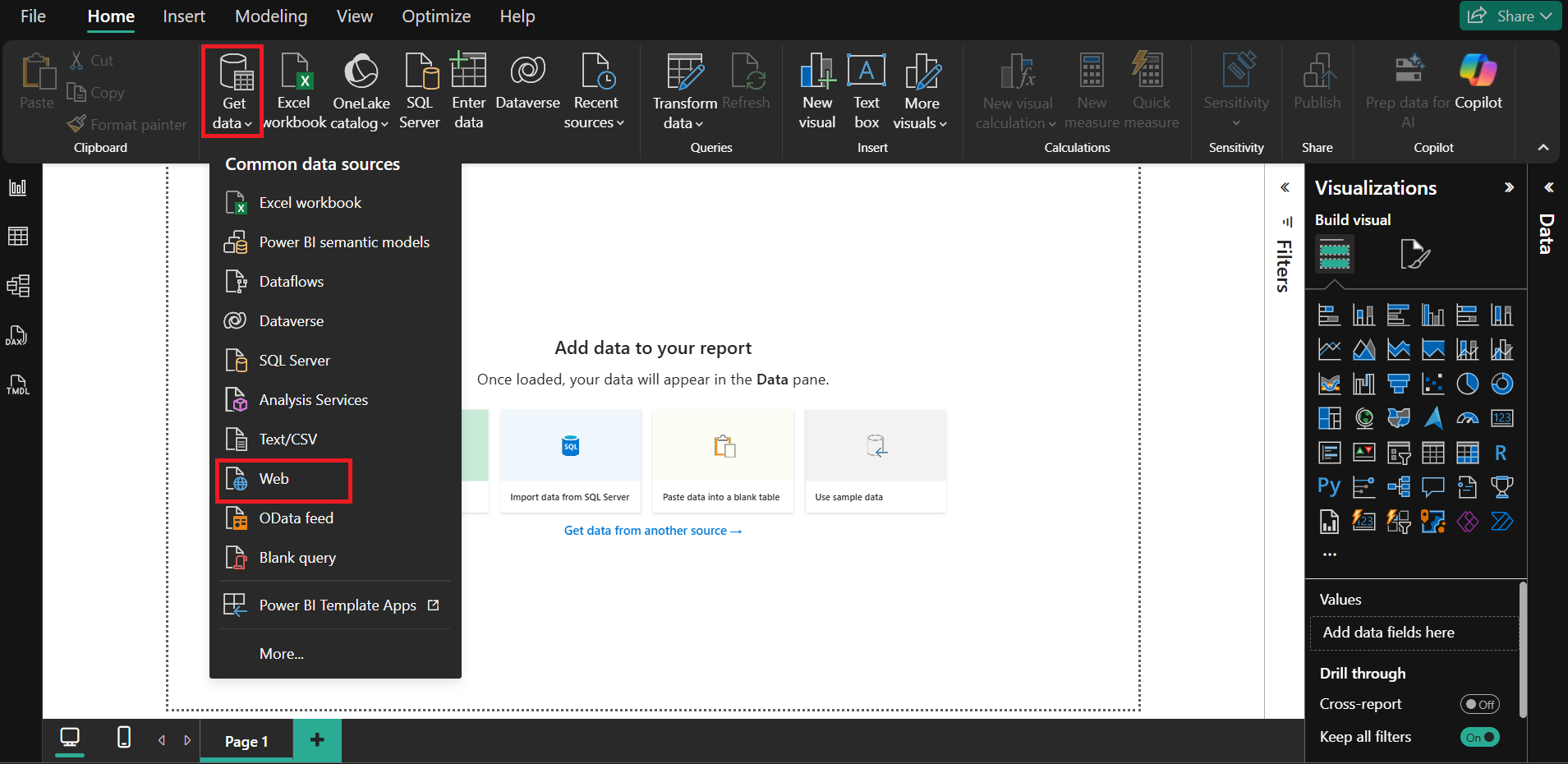Click the SQL Server button in the ribbon
1568x764 pixels.
[420, 91]
